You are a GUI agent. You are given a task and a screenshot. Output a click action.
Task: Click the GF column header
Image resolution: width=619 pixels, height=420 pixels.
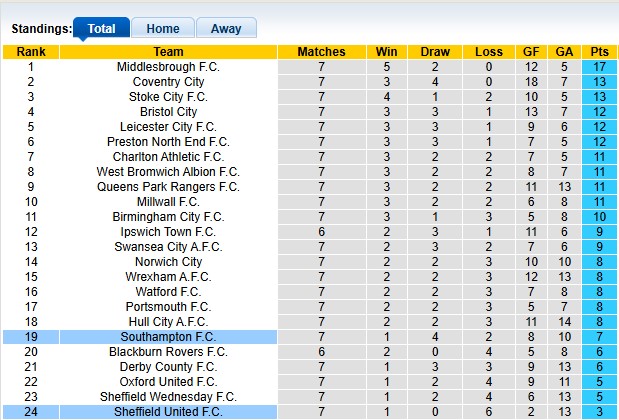[530, 52]
